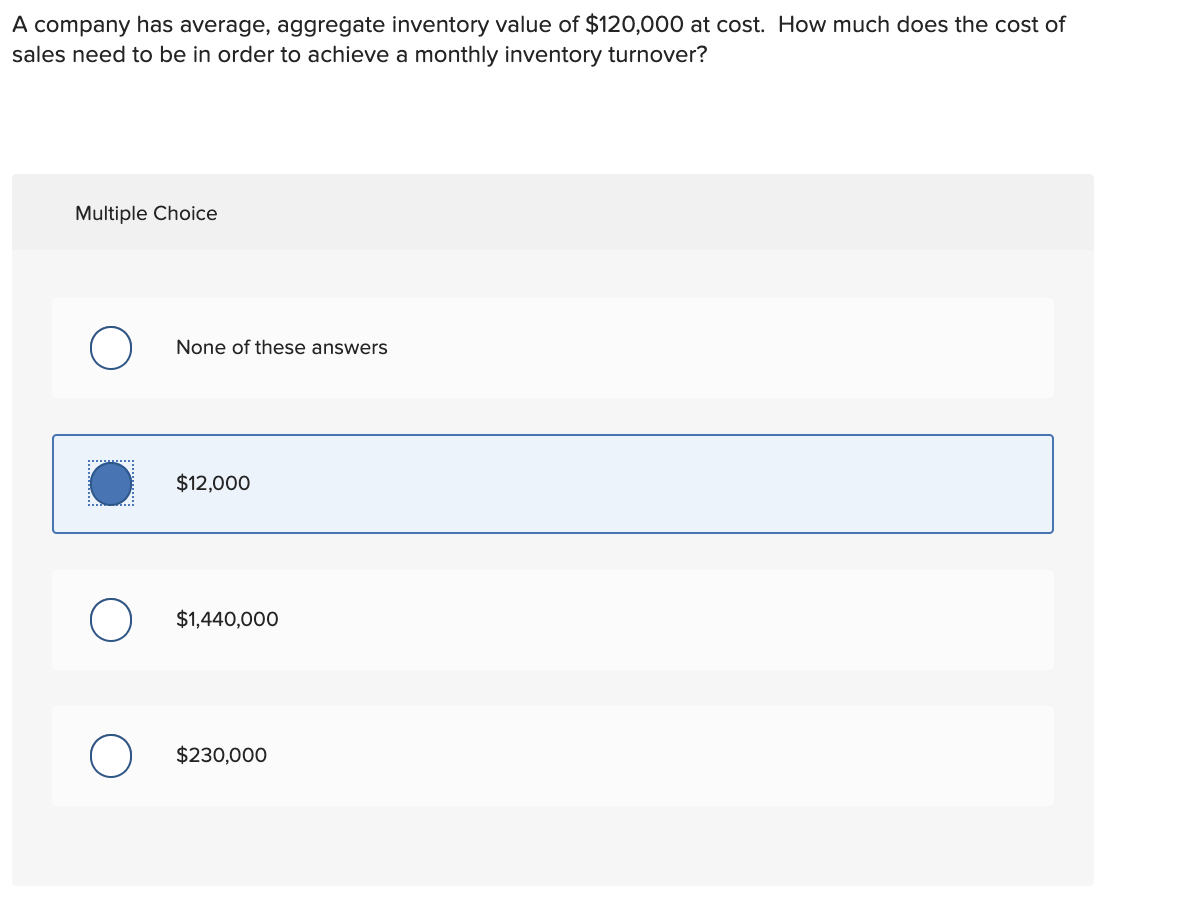This screenshot has height=916, width=1182.
Task: Click the empty radio circle beside $1,440,000
Action: [110, 620]
